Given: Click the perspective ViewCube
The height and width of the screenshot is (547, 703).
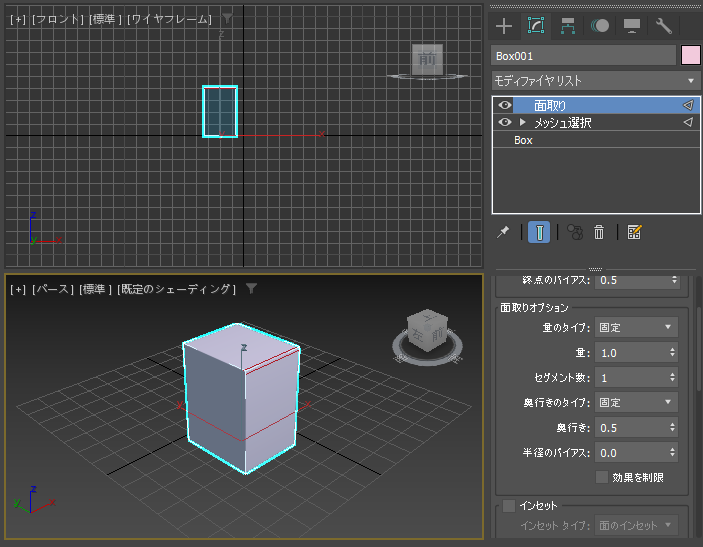Looking at the screenshot, I should (x=427, y=330).
